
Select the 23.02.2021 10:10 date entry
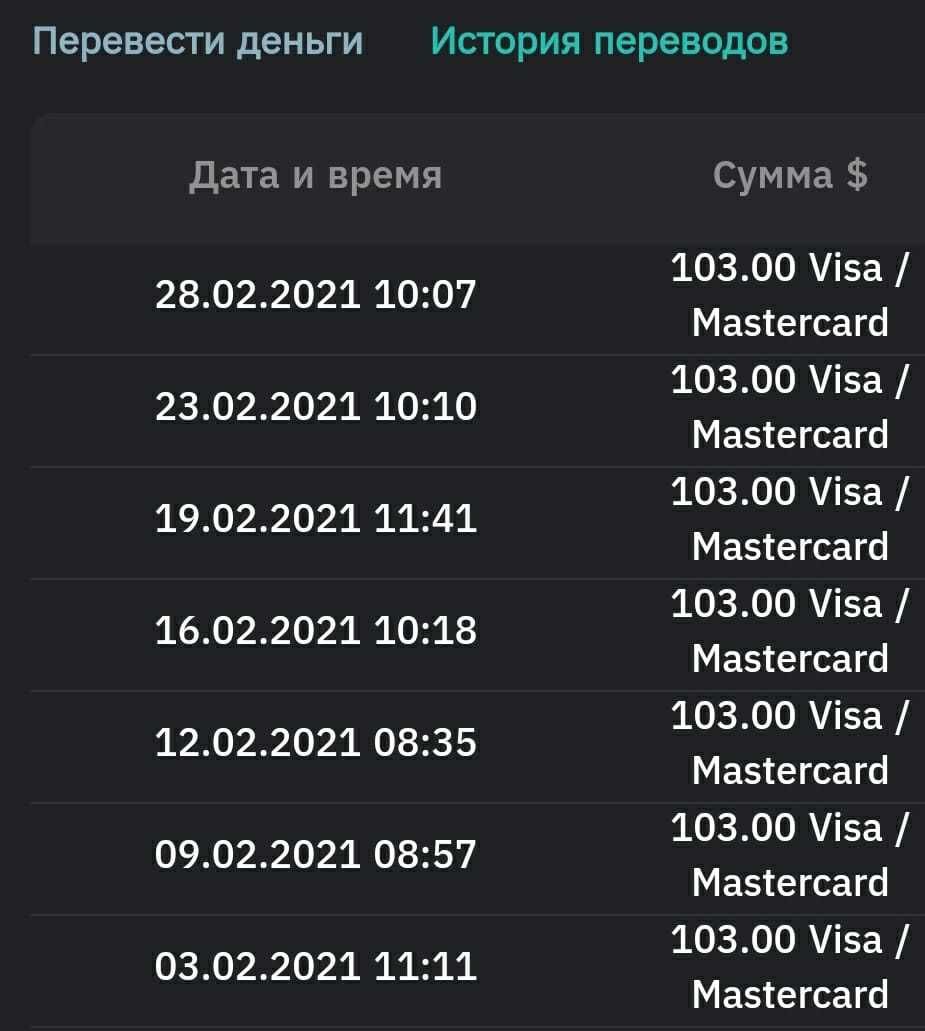316,407
